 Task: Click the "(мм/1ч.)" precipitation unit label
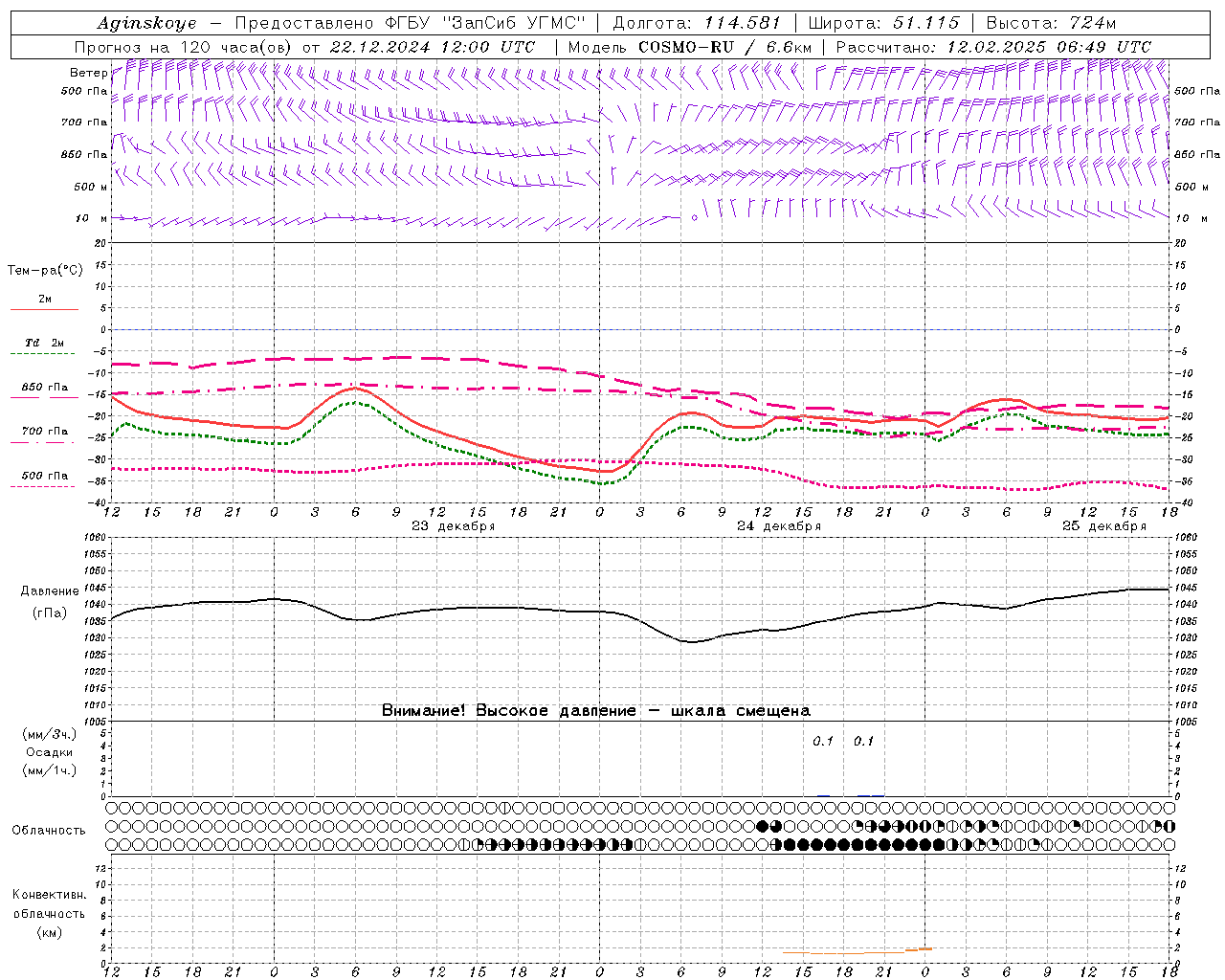point(50,770)
